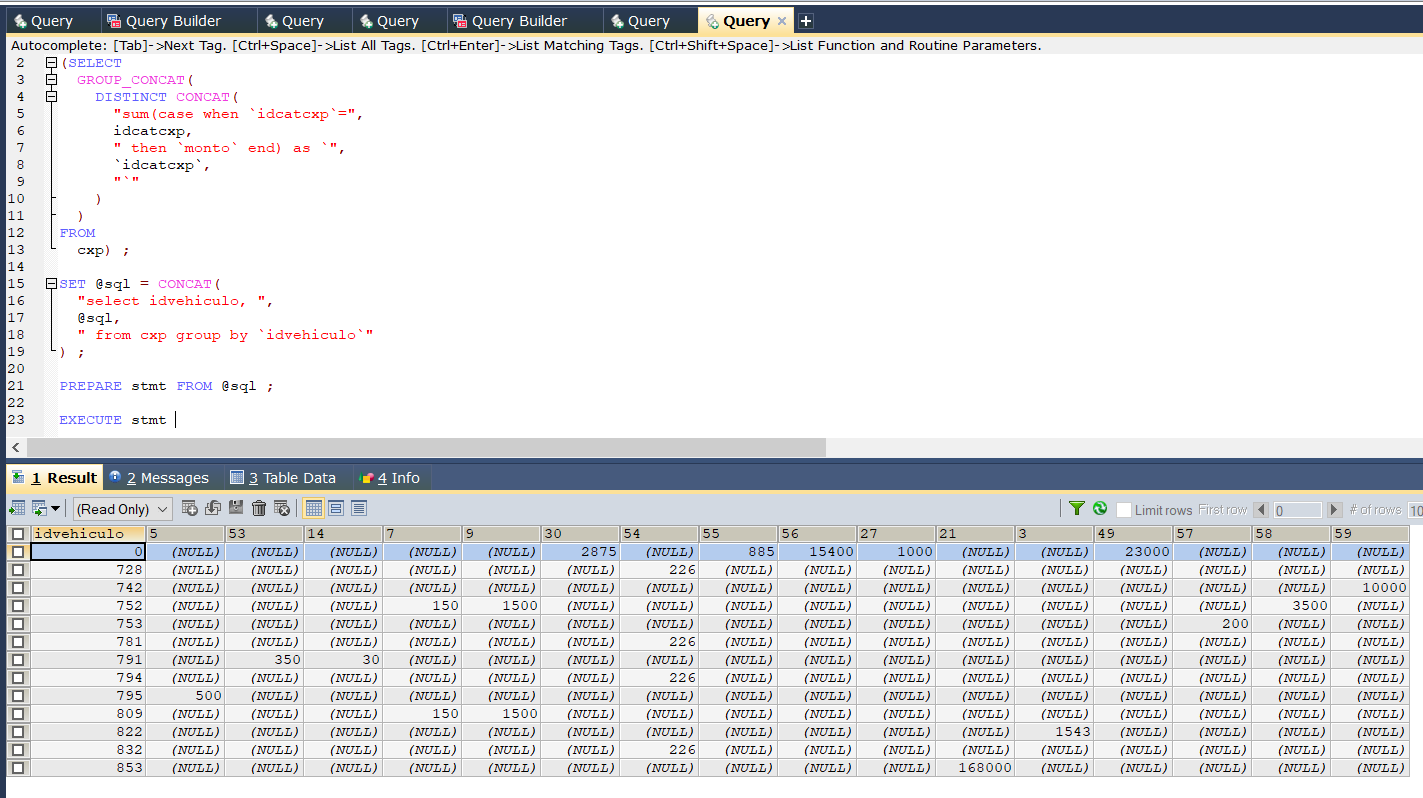Click the green filter funnel icon
The height and width of the screenshot is (798, 1423).
click(1077, 509)
